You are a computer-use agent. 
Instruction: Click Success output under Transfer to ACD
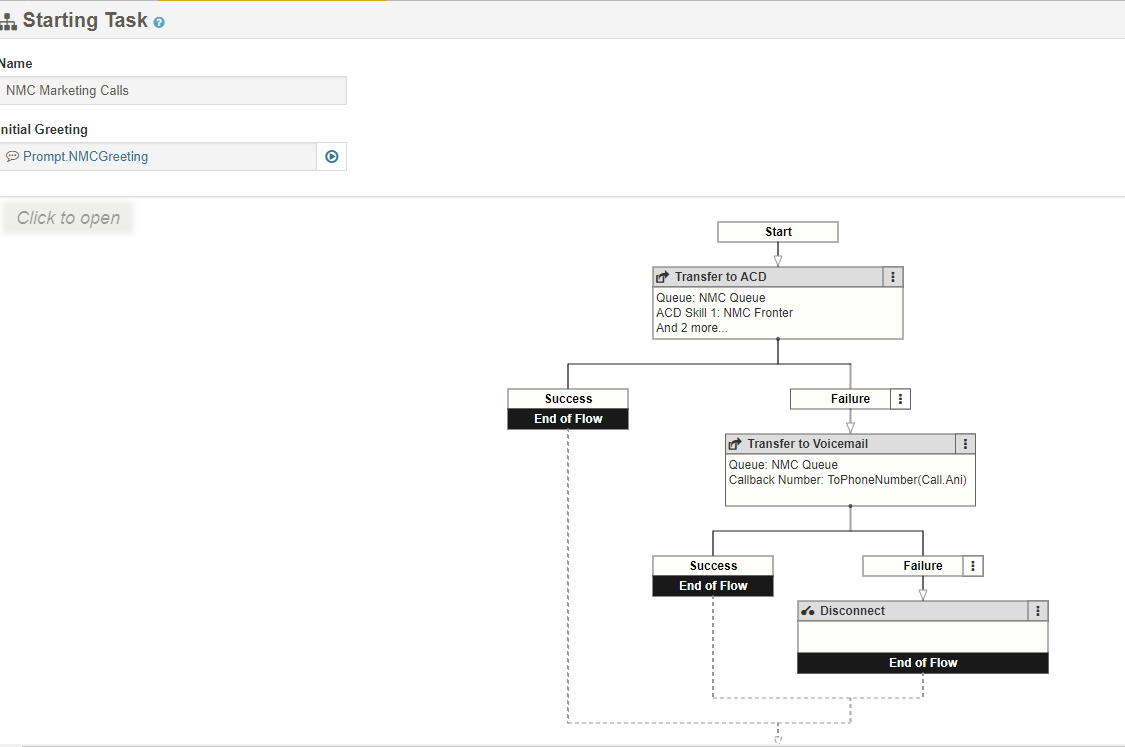(x=568, y=399)
